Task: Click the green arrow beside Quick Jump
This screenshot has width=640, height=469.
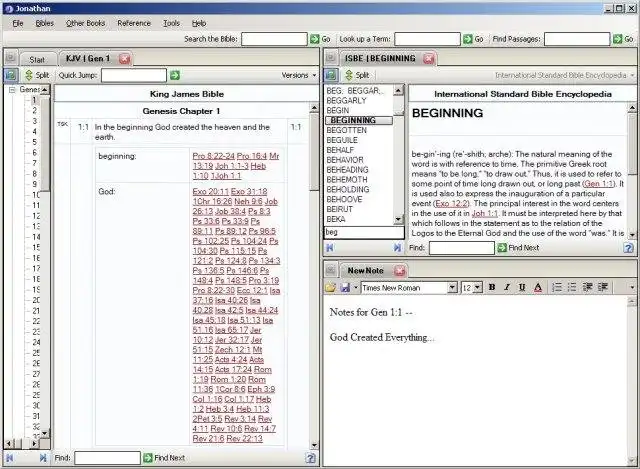Action: pos(175,75)
